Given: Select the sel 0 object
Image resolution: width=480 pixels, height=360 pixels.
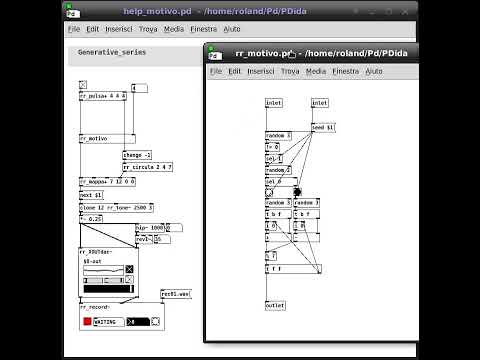Looking at the screenshot, I should tap(281, 182).
